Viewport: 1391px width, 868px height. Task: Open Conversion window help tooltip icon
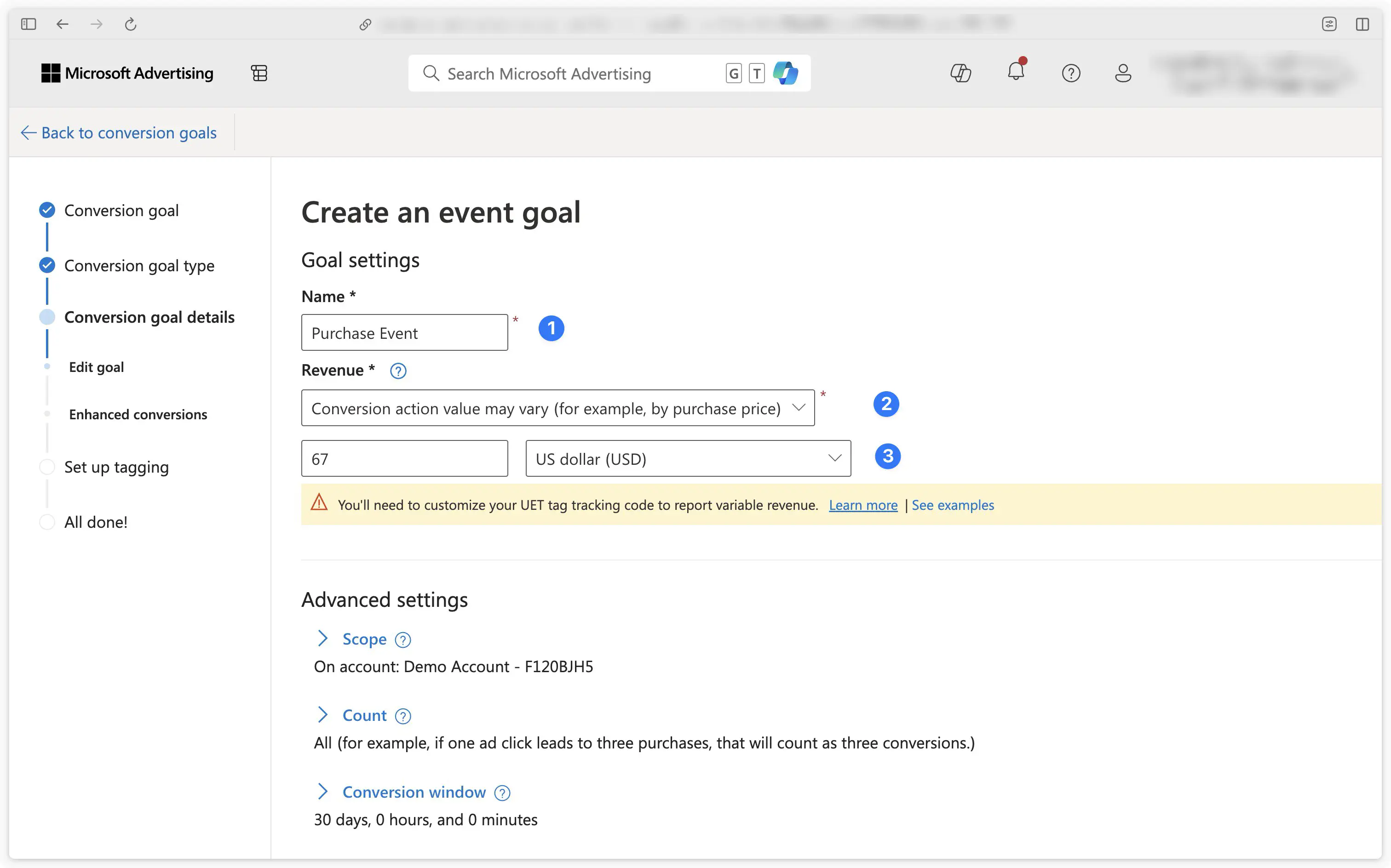coord(502,793)
